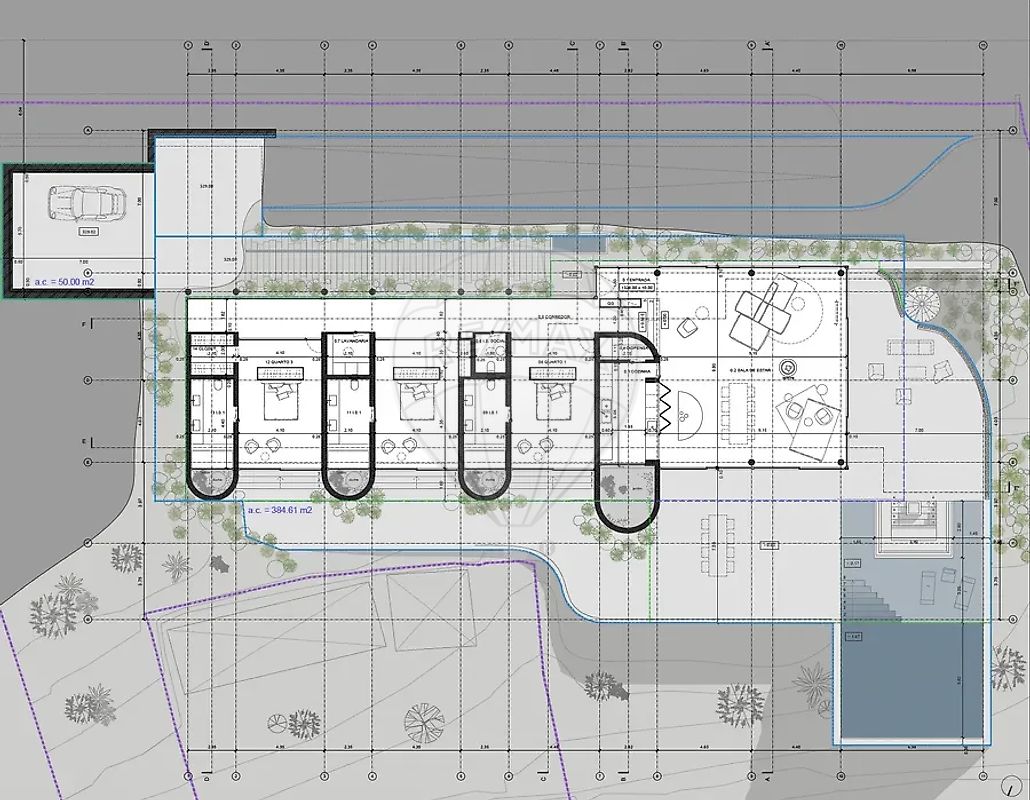Image resolution: width=1030 pixels, height=800 pixels.
Task: Select the dining table in Sala de Estar
Action: tap(740, 411)
